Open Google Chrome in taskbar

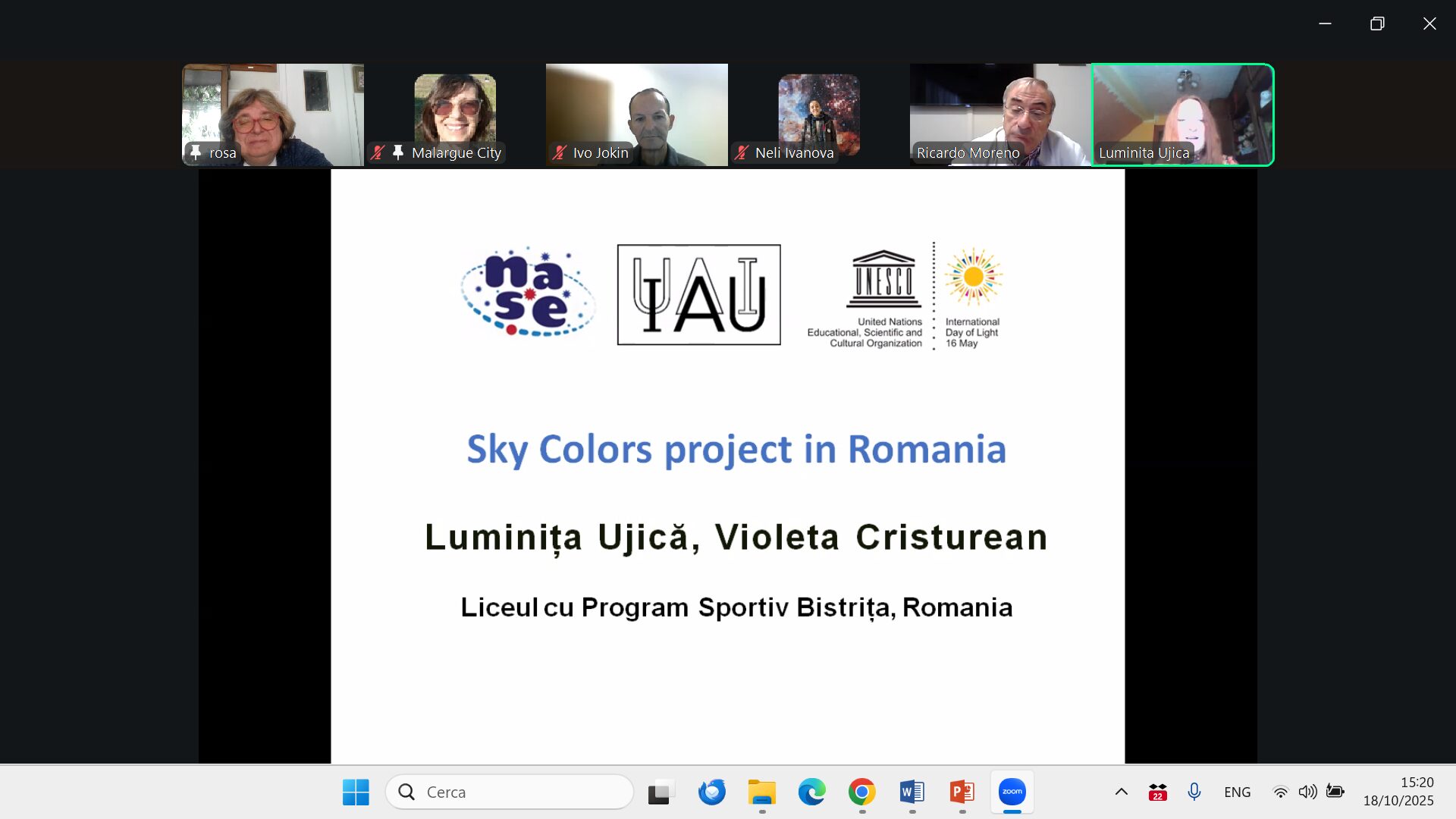pos(861,792)
